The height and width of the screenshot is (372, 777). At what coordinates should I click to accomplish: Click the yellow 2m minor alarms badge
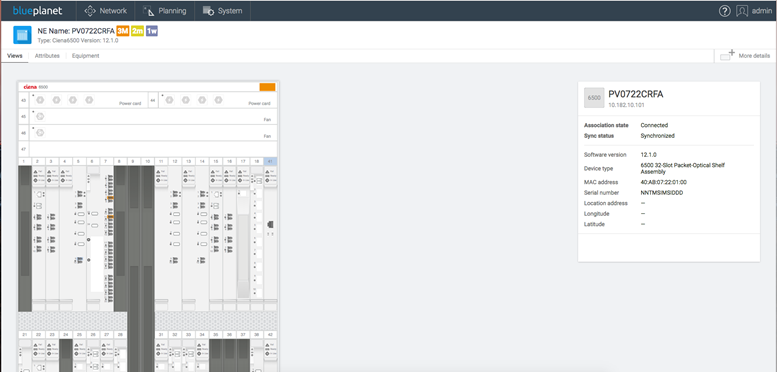point(138,31)
